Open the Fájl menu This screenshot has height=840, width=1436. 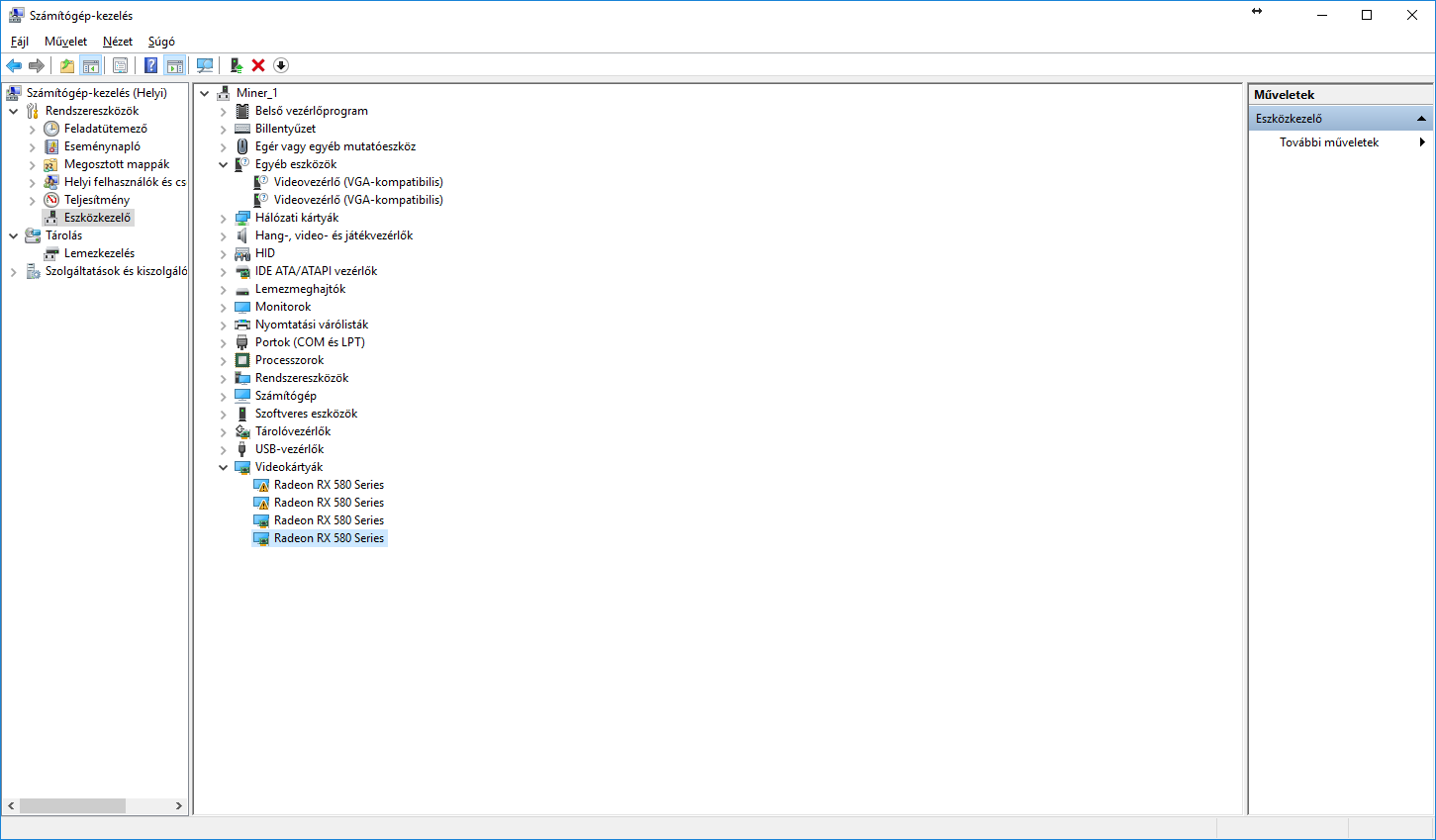20,42
